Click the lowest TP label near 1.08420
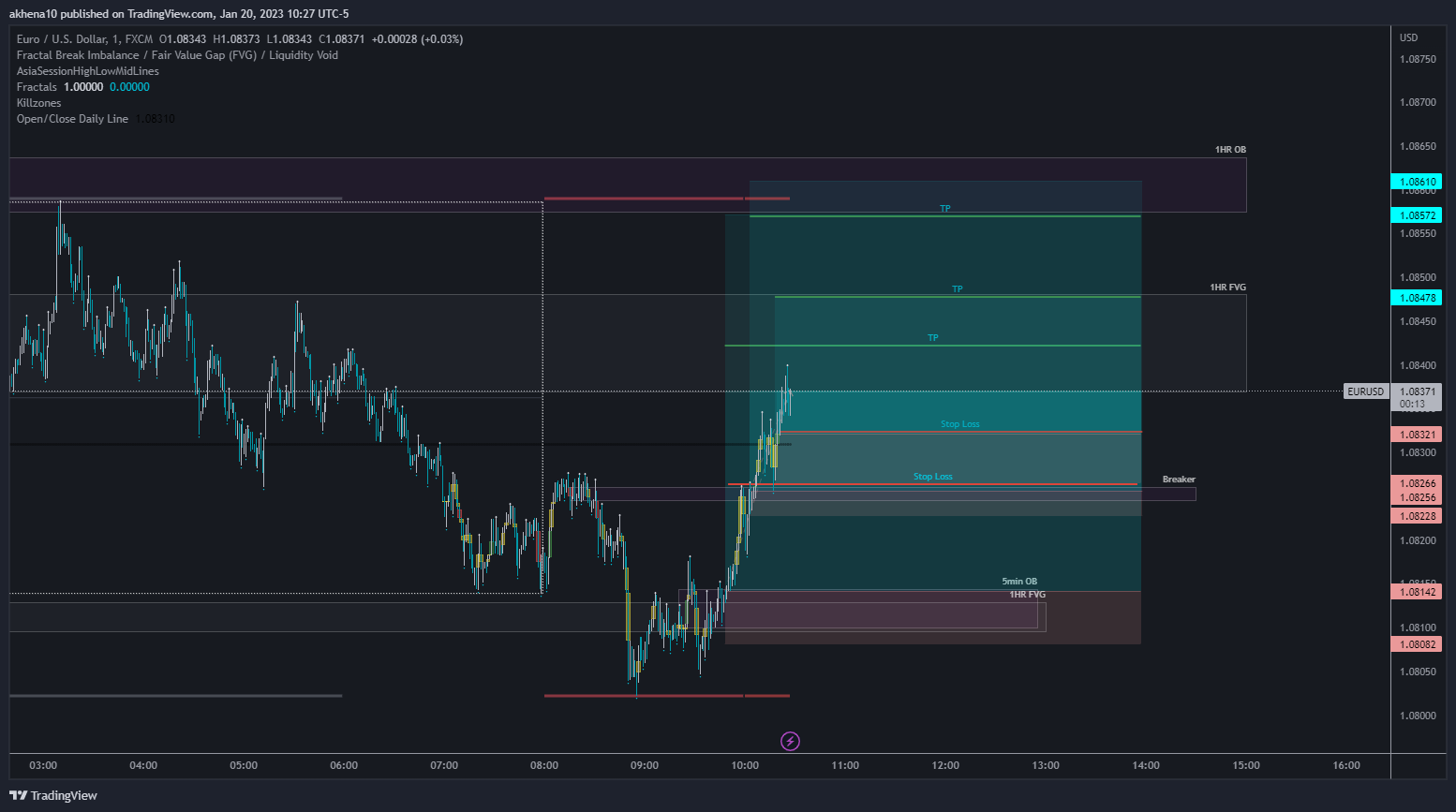The height and width of the screenshot is (812, 1456). pyautogui.click(x=933, y=338)
